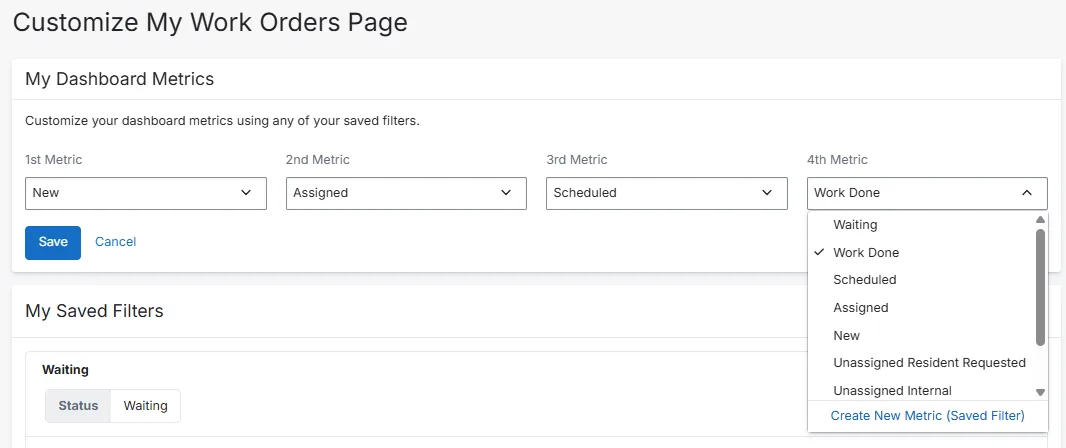
Task: Click the My Saved Filters heading
Action: (x=94, y=311)
